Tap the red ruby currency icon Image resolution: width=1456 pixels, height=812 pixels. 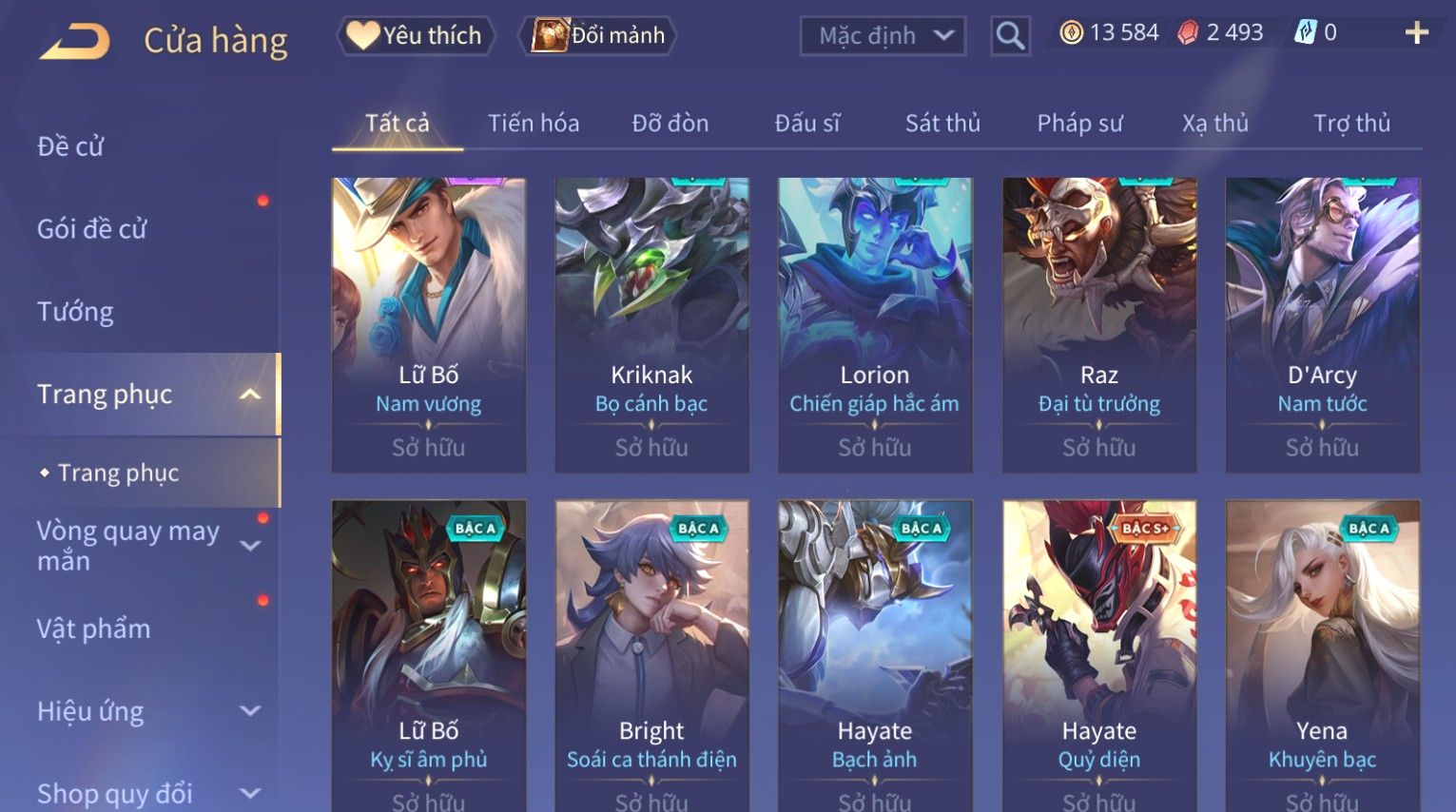coord(1187,33)
